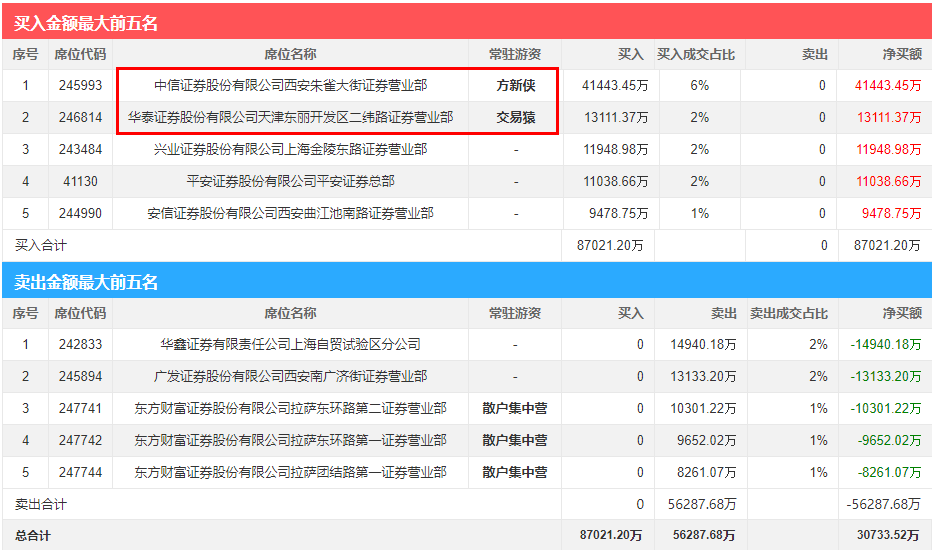
Task: Click the 交易猿 trader tag
Action: (x=516, y=118)
